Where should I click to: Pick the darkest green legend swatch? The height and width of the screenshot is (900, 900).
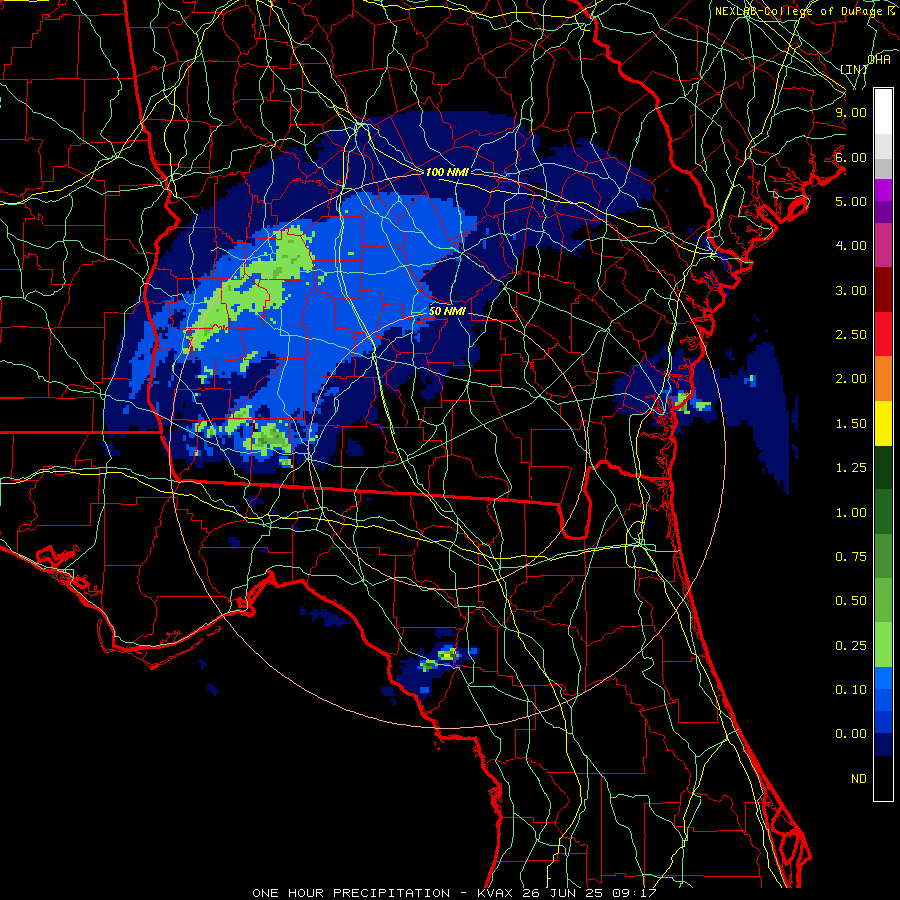[883, 468]
